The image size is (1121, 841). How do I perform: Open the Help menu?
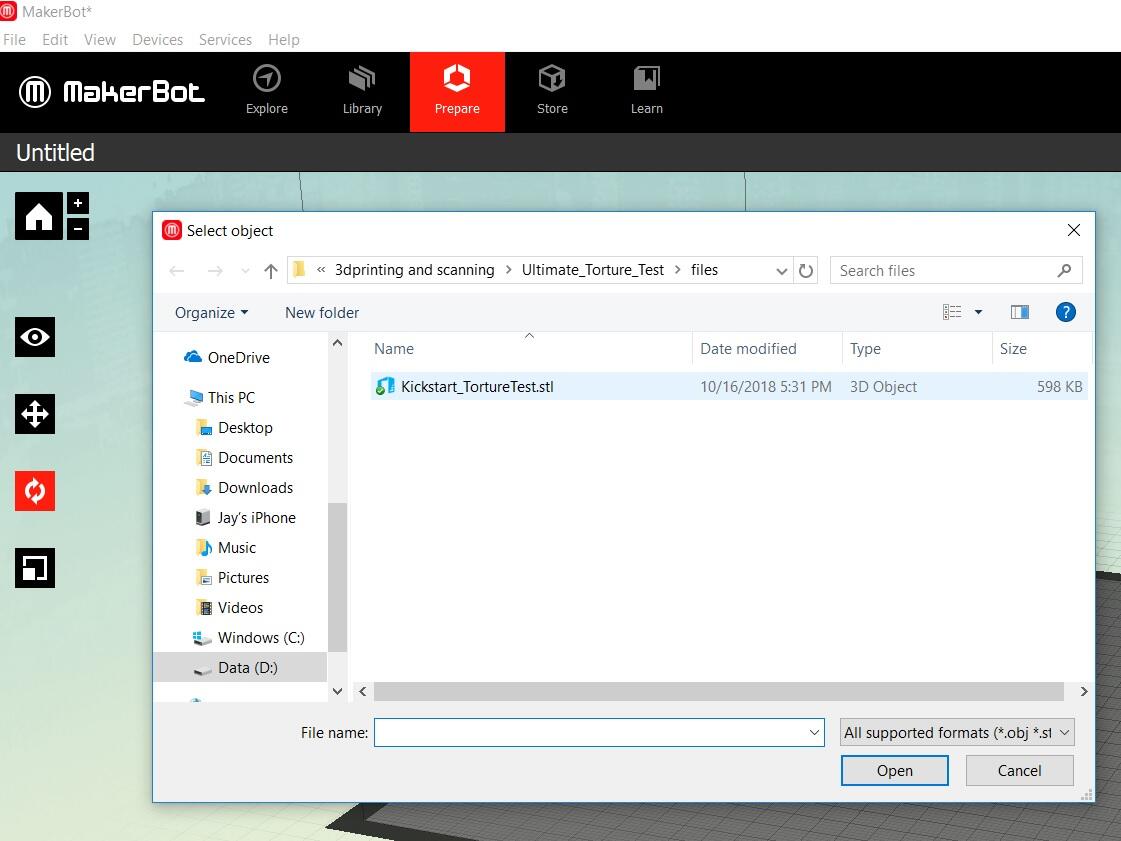click(x=284, y=39)
